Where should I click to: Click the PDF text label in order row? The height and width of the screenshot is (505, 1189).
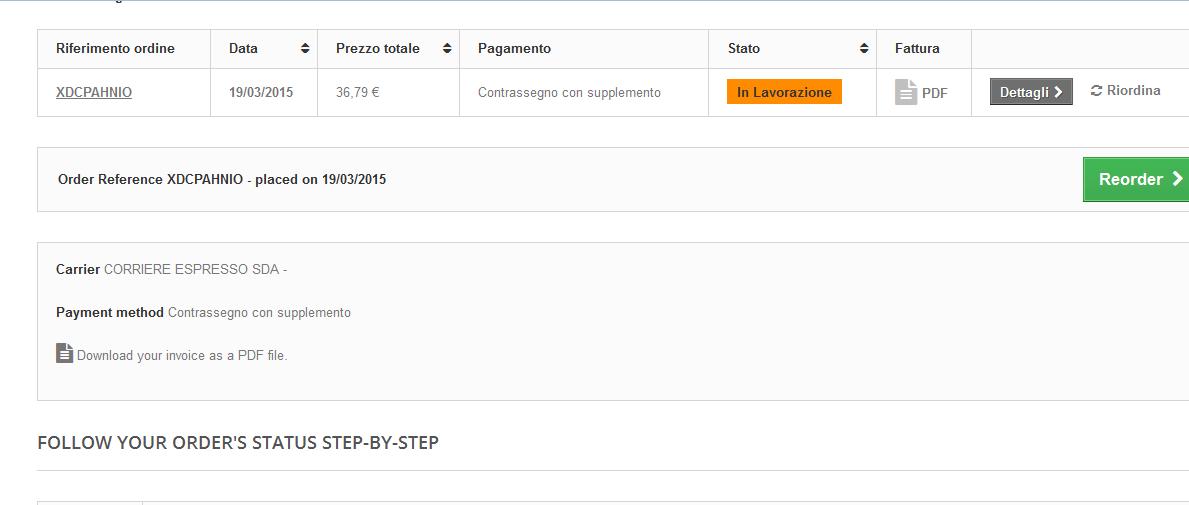[x=935, y=93]
